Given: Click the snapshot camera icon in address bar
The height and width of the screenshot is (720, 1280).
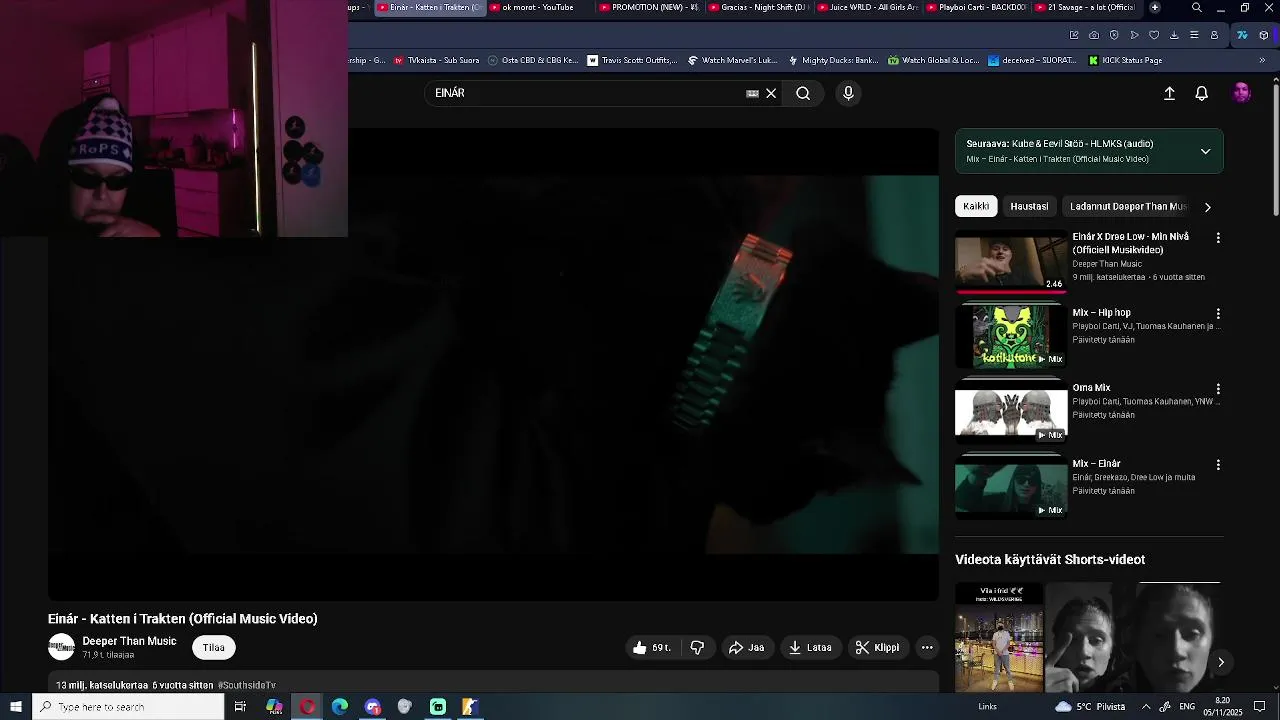Looking at the screenshot, I should point(1094,35).
